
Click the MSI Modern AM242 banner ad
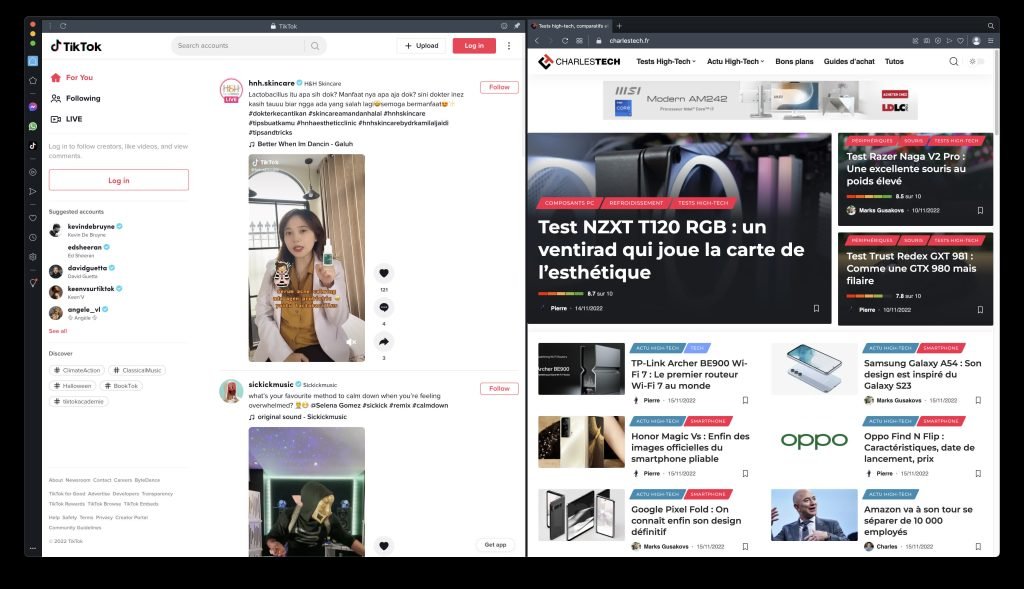tap(760, 100)
